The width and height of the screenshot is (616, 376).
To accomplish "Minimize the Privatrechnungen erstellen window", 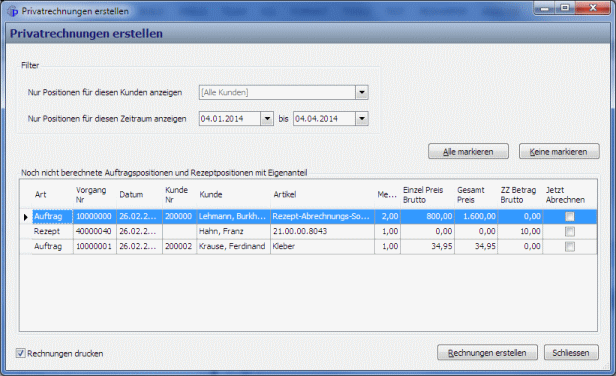I will pos(544,8).
